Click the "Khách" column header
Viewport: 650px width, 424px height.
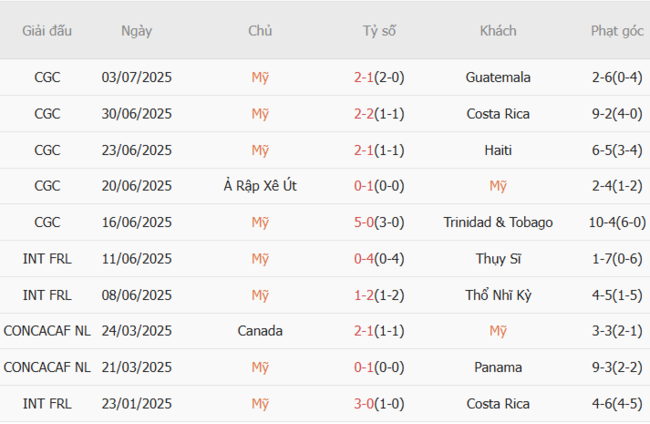pyautogui.click(x=498, y=31)
